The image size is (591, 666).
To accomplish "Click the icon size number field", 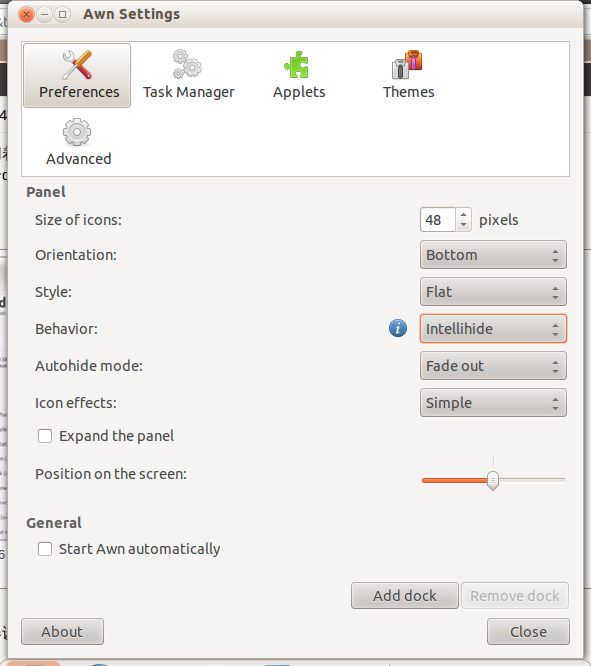I will click(x=438, y=220).
